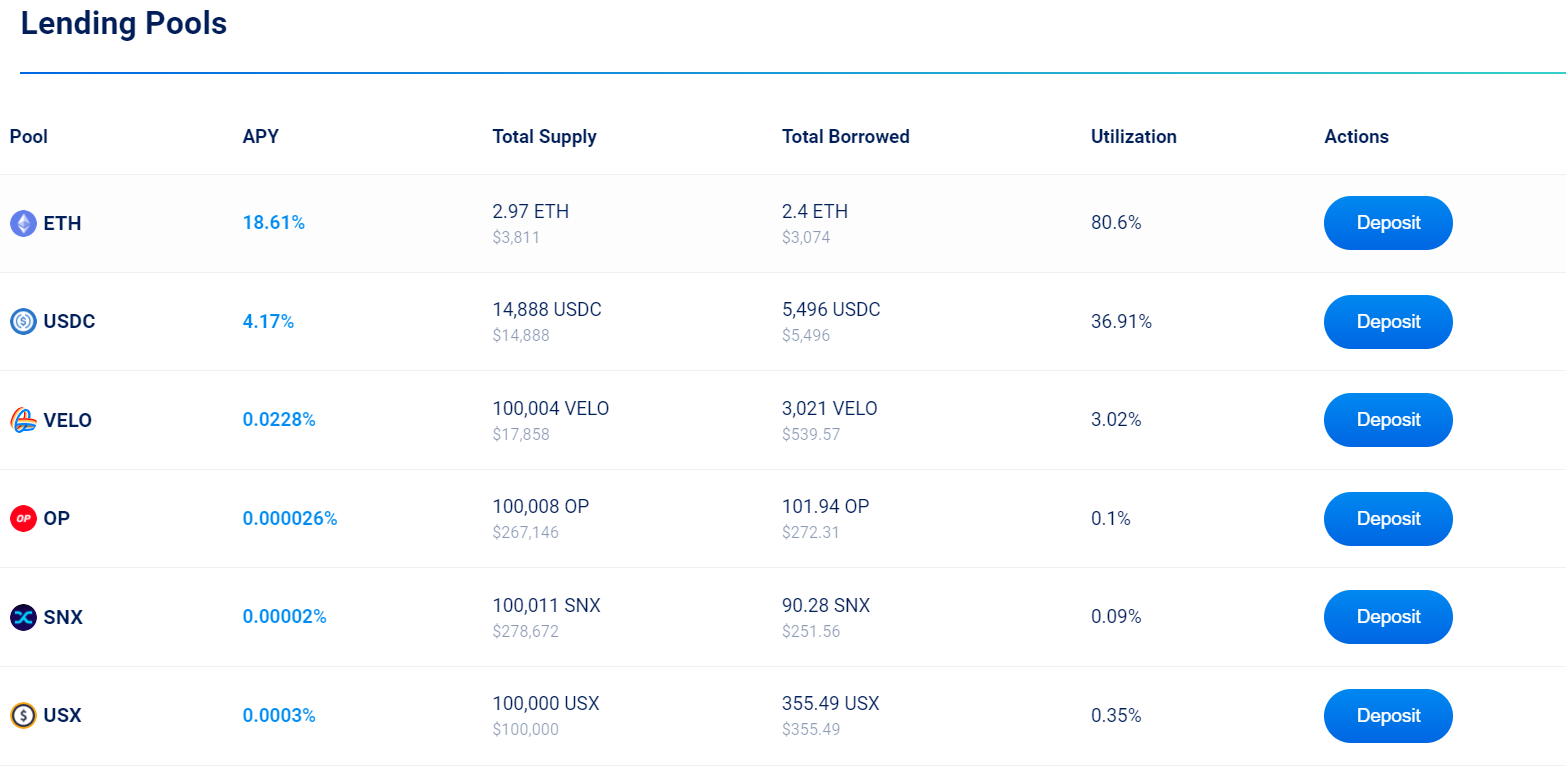The width and height of the screenshot is (1566, 766).
Task: Click the Pool column header
Action: [x=29, y=137]
